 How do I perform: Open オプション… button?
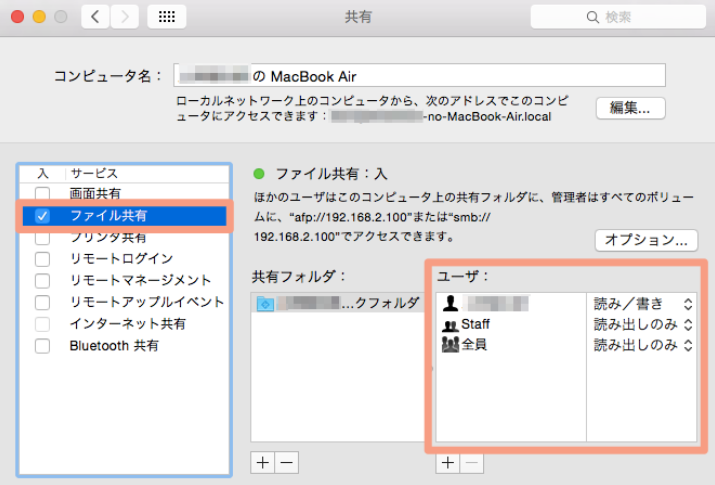tap(646, 240)
